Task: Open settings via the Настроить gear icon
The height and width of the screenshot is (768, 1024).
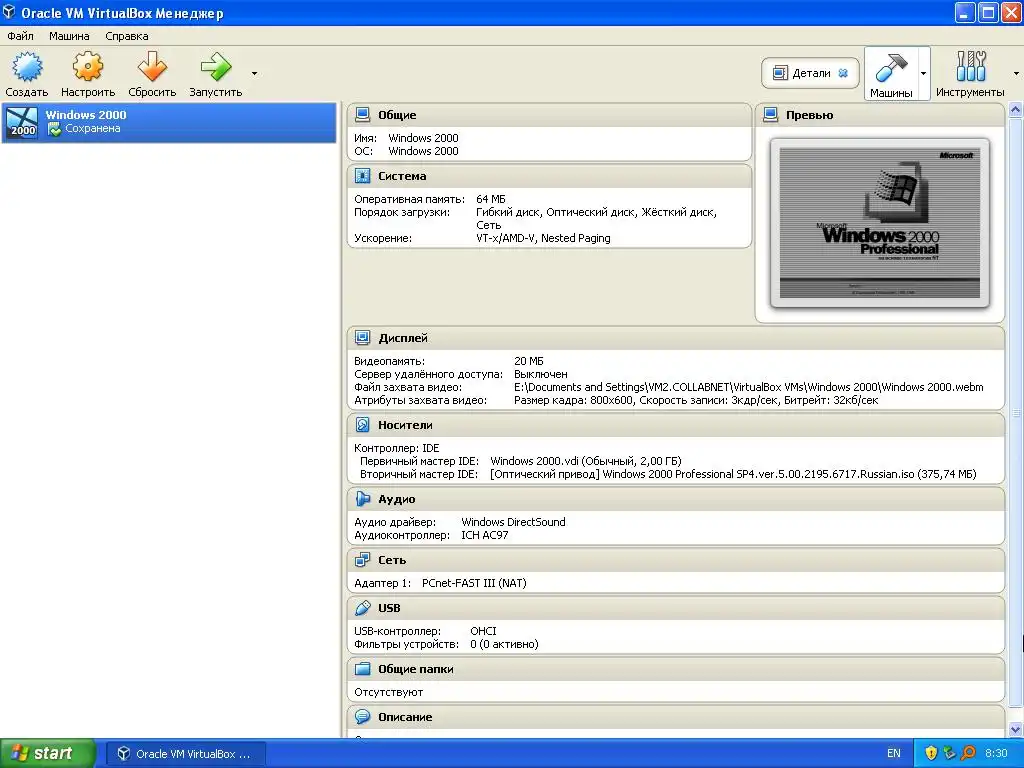Action: tap(88, 67)
